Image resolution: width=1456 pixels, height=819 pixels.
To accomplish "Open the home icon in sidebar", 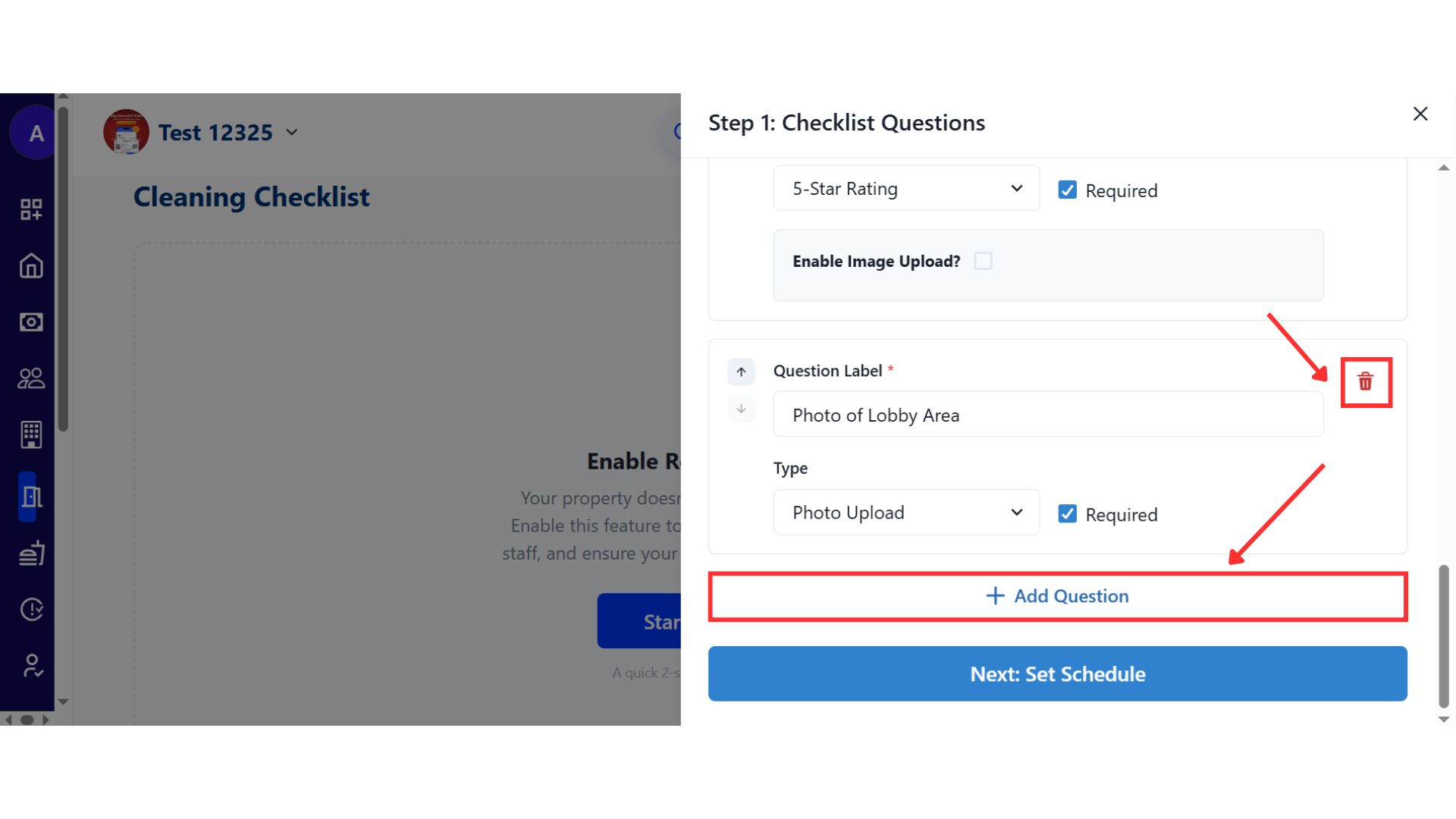I will 31,266.
